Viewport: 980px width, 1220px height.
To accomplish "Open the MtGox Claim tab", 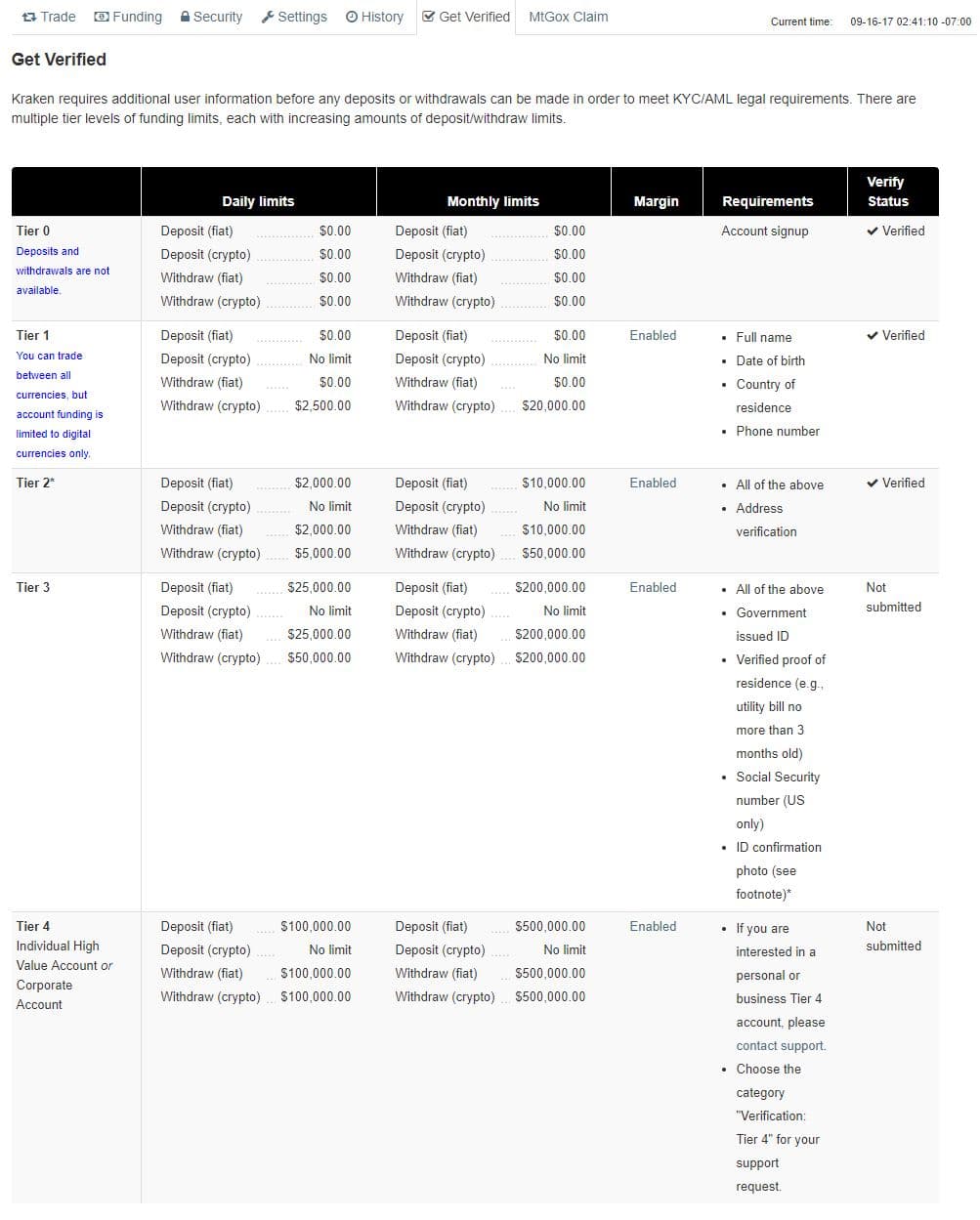I will pyautogui.click(x=568, y=17).
